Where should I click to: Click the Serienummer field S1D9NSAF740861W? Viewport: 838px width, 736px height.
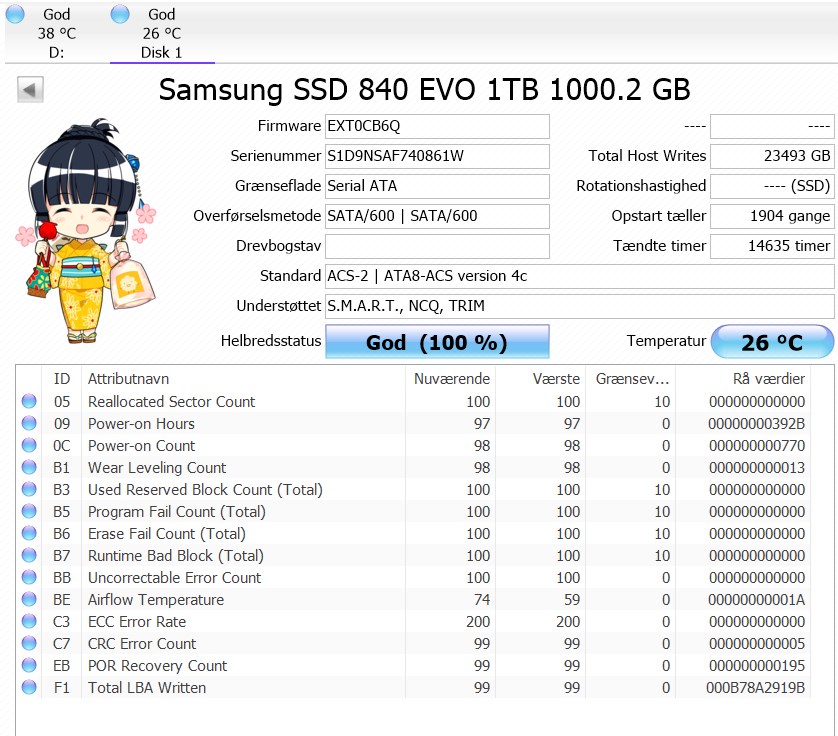click(x=437, y=156)
